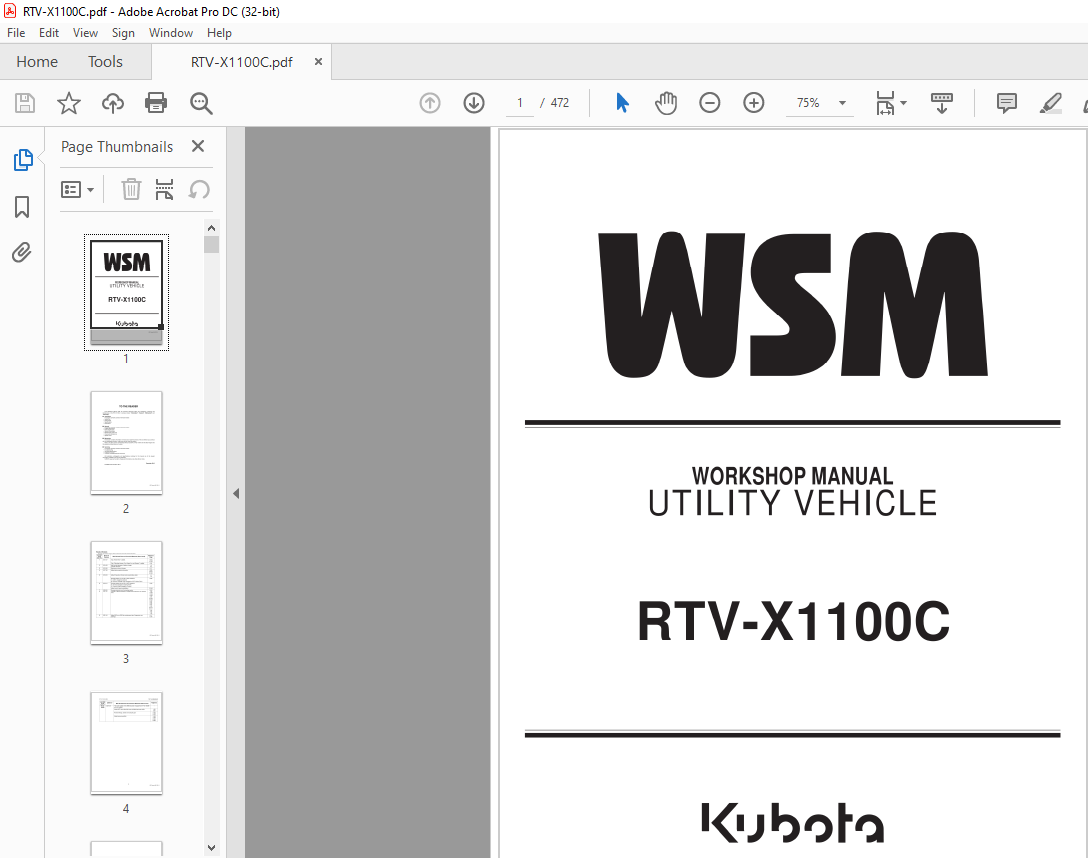
Task: Click the thumbnails scrollbar thumb
Action: 212,245
